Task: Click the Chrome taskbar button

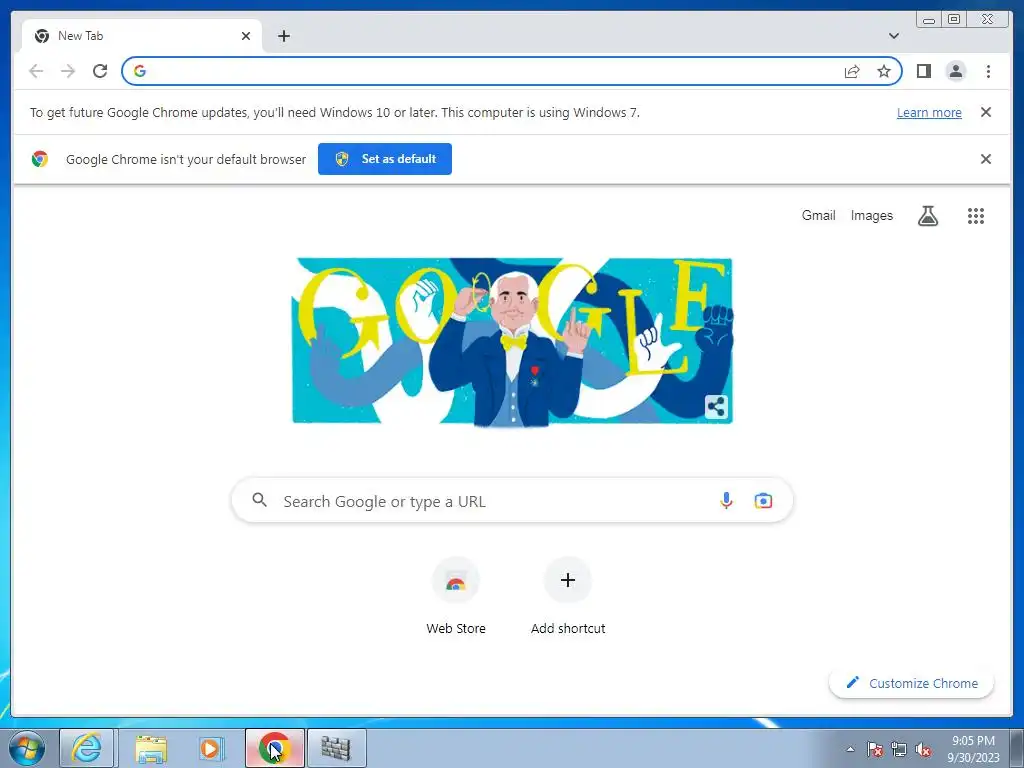Action: point(275,748)
